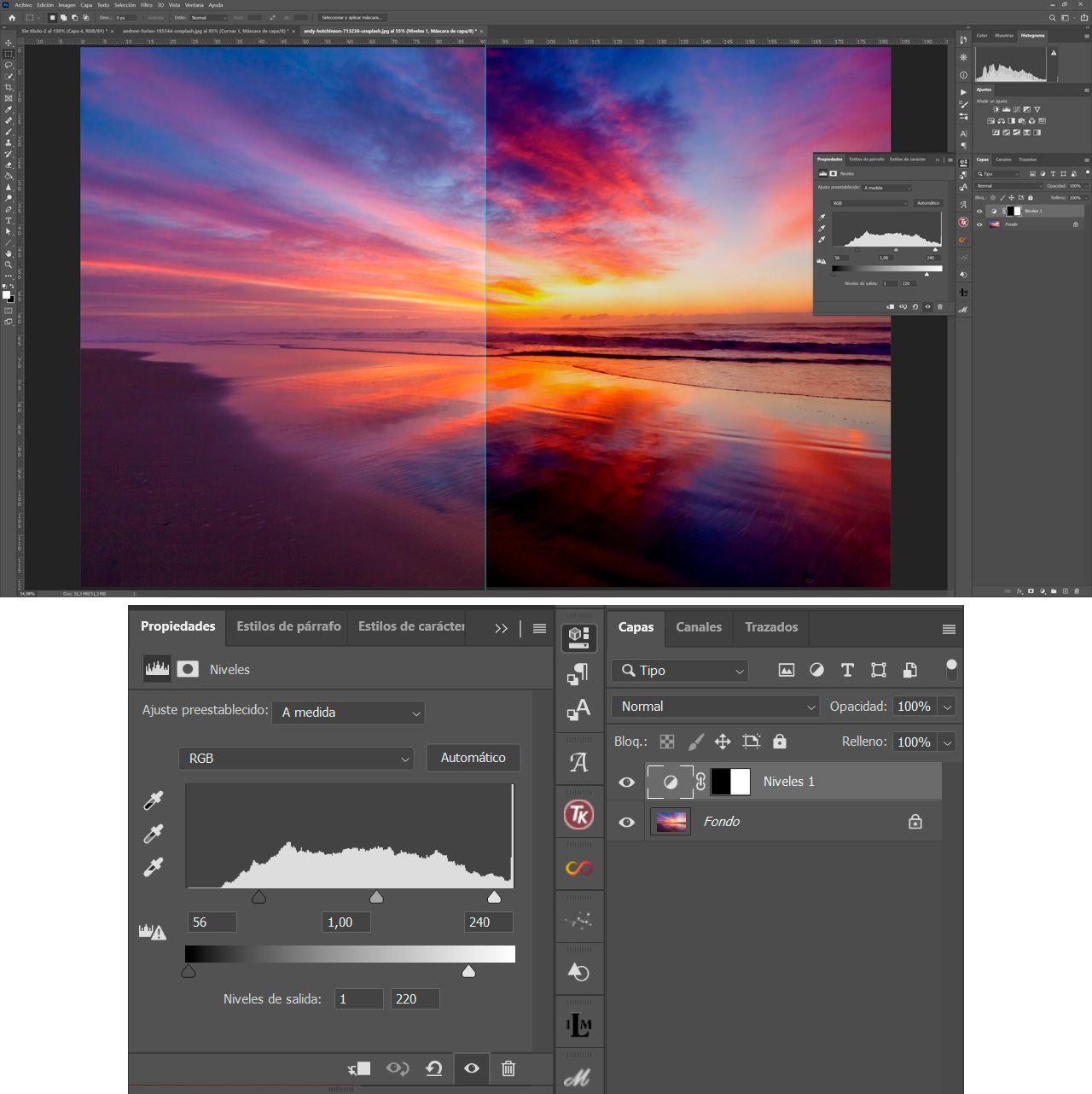This screenshot has height=1094, width=1092.
Task: Hide the Niveles 1 layer in enlarged Capas
Action: (626, 783)
